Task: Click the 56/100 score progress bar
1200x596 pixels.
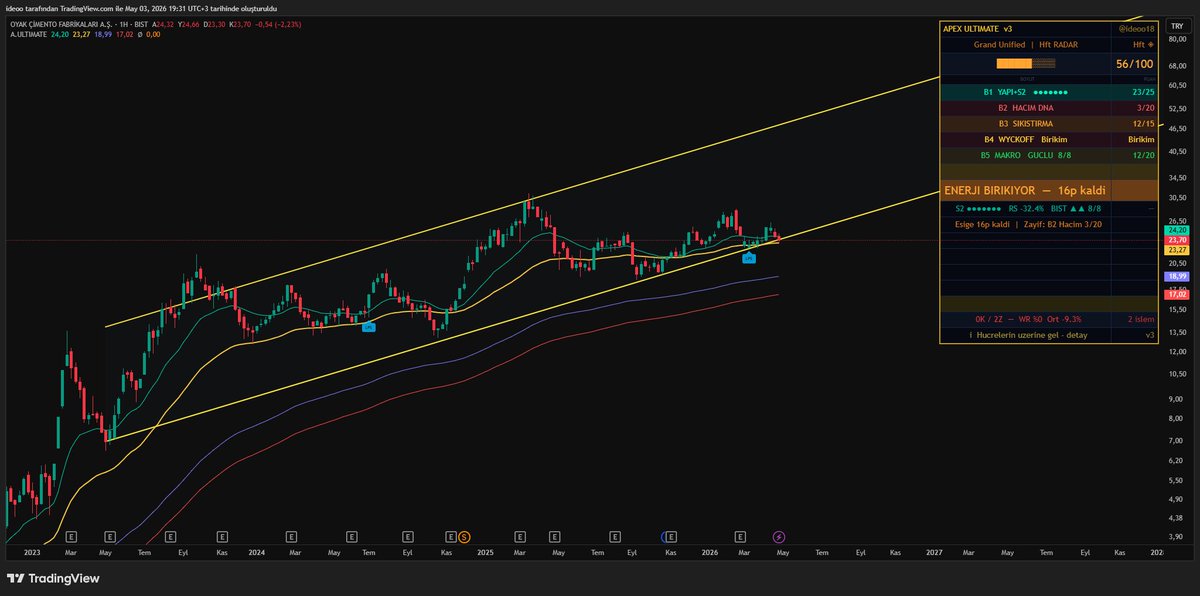Action: 1026,63
